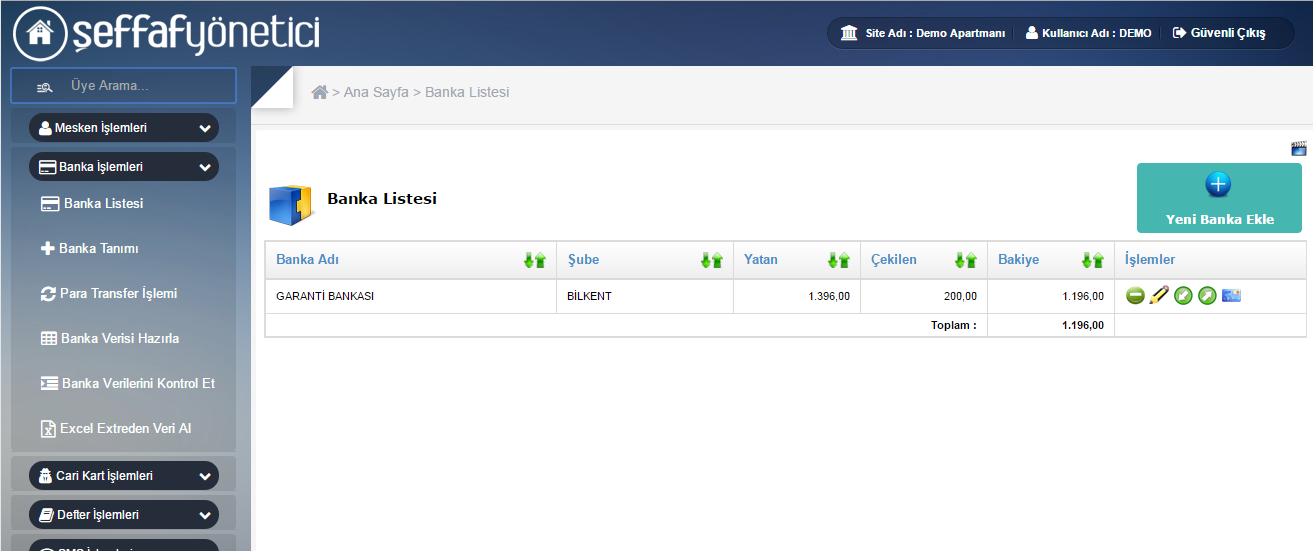This screenshot has width=1313, height=551.
Task: Click the Banka Listesi breadcrumb text
Action: pos(467,92)
